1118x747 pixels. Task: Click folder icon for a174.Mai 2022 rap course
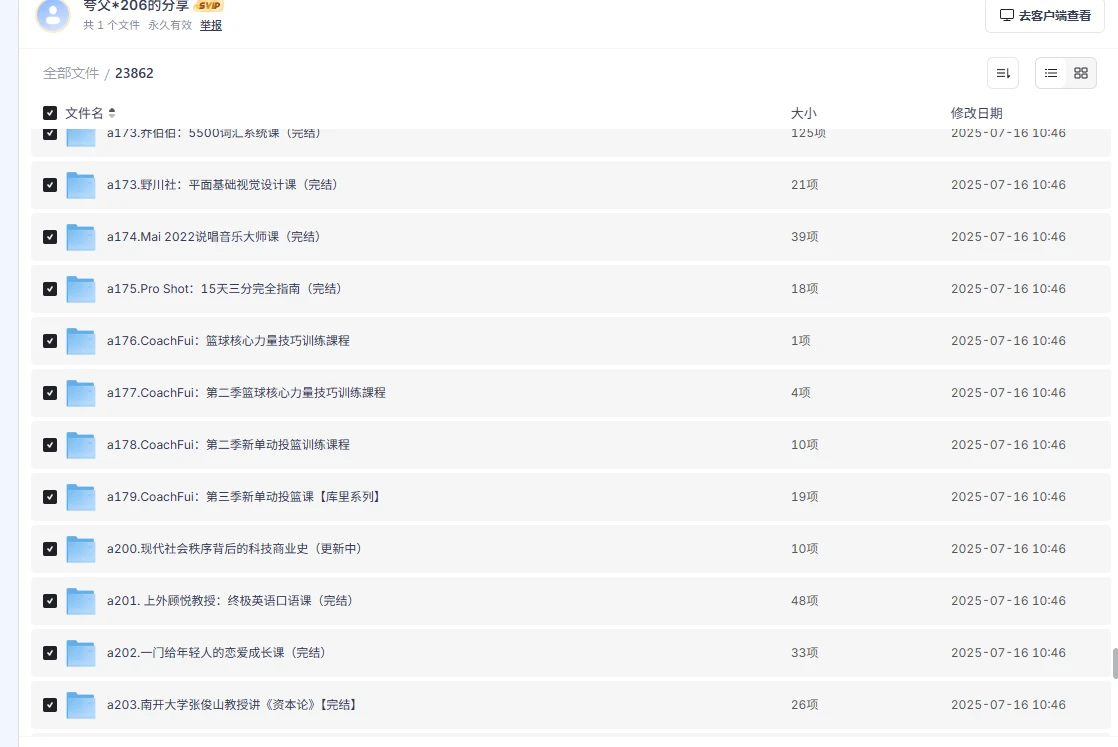click(x=80, y=237)
